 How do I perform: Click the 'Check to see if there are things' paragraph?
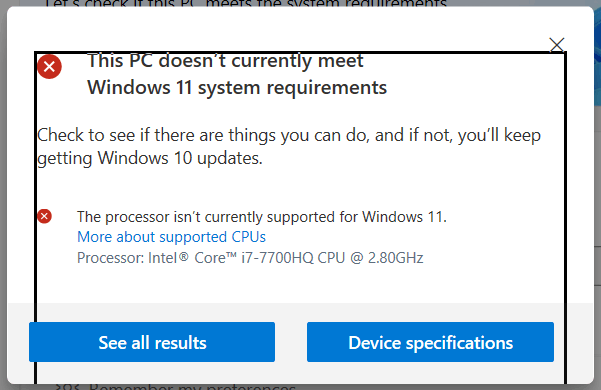[x=289, y=136]
